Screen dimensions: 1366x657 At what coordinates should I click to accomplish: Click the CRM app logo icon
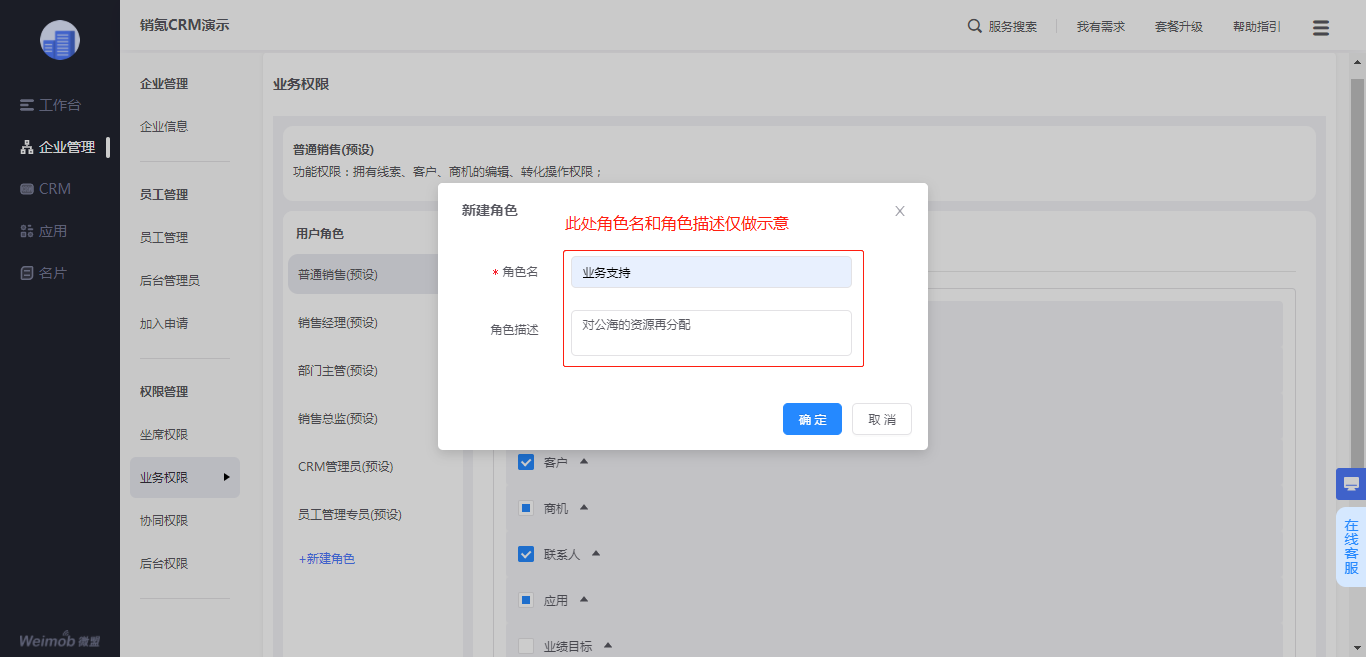click(x=60, y=40)
